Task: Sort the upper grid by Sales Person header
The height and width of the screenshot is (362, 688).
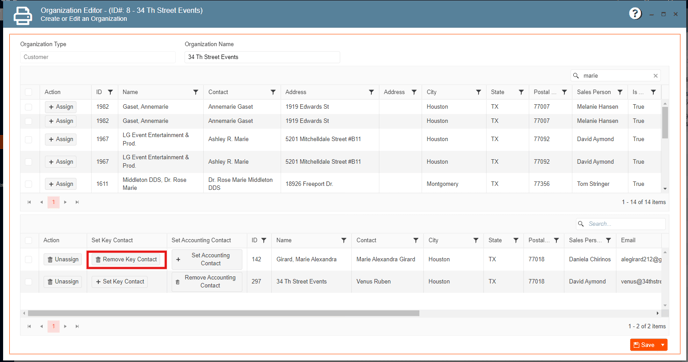Action: (594, 92)
